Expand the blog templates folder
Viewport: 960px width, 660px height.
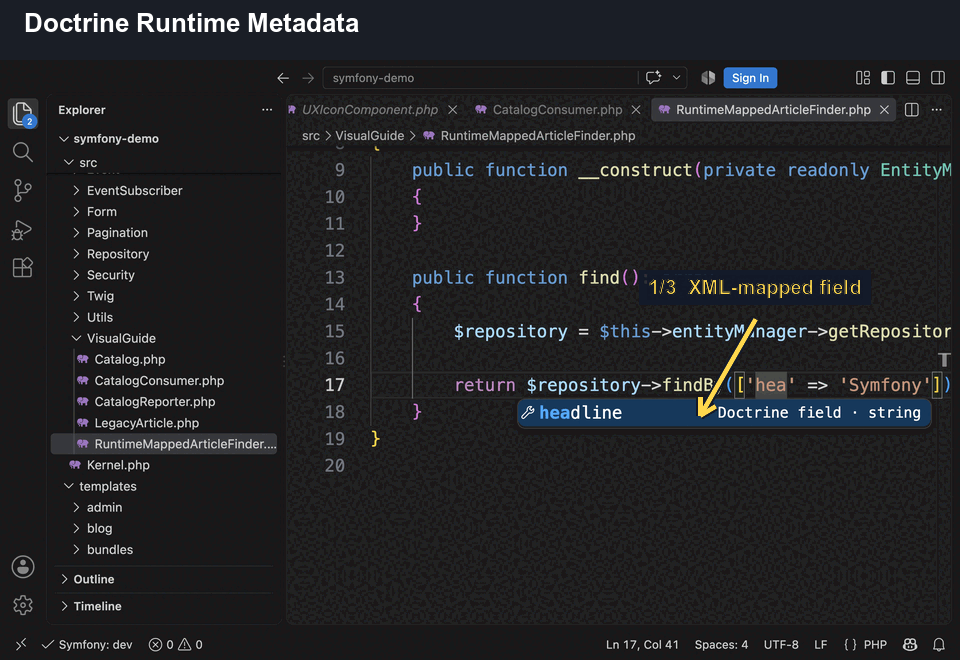click(99, 528)
